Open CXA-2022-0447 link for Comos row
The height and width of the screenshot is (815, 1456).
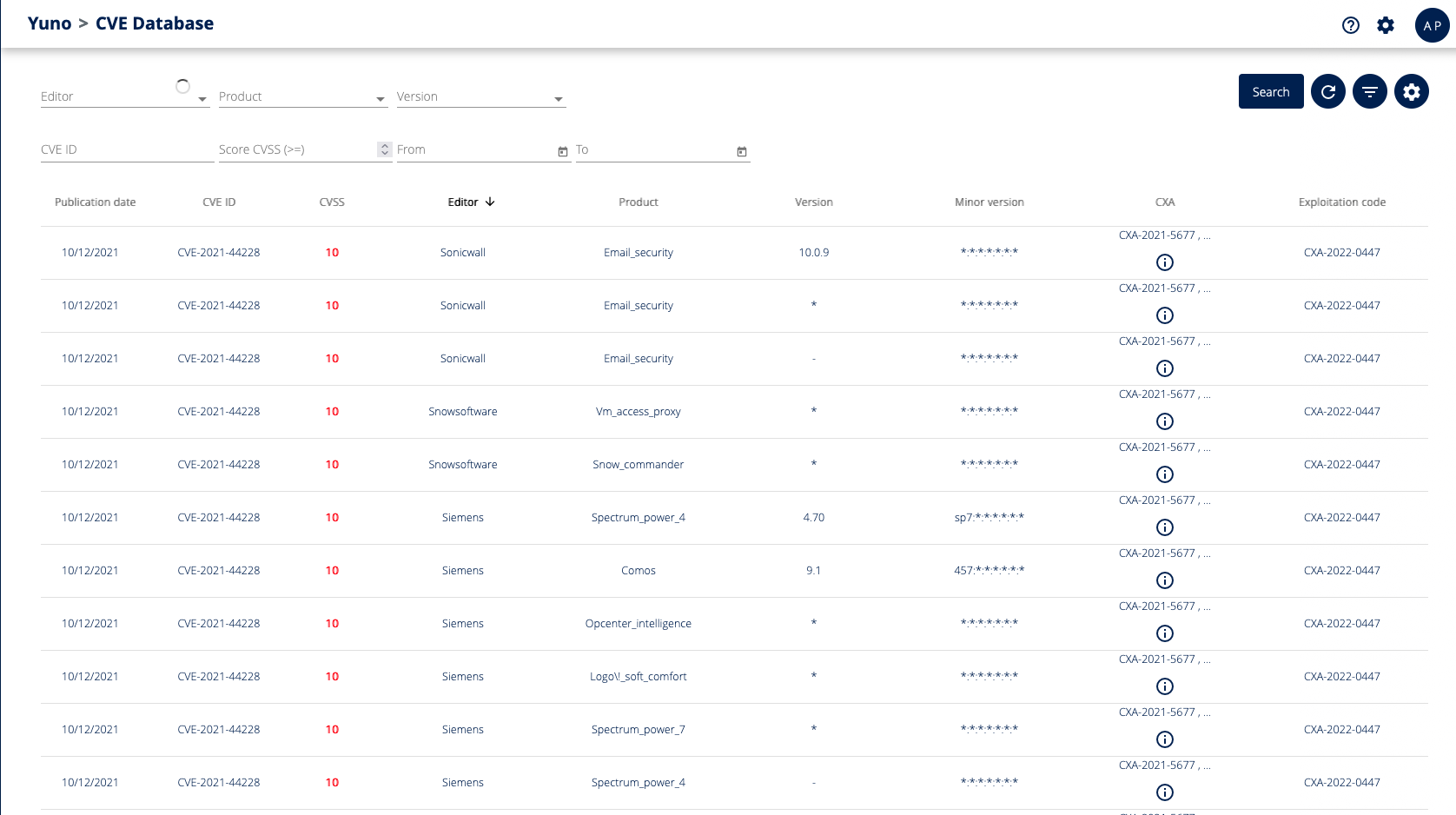(1341, 570)
